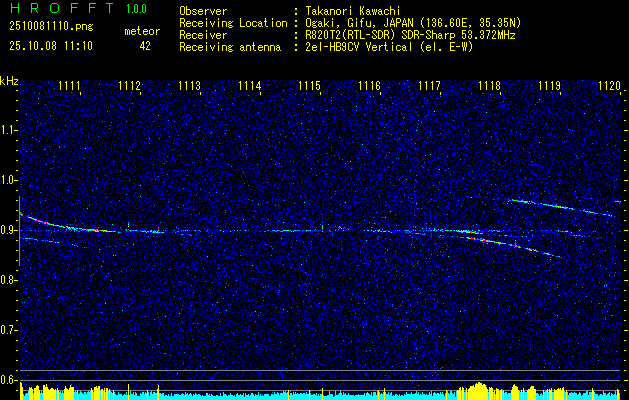Image resolution: width=629 pixels, height=400 pixels.
Task: Click the HROFFT title text
Action: [x=62, y=8]
